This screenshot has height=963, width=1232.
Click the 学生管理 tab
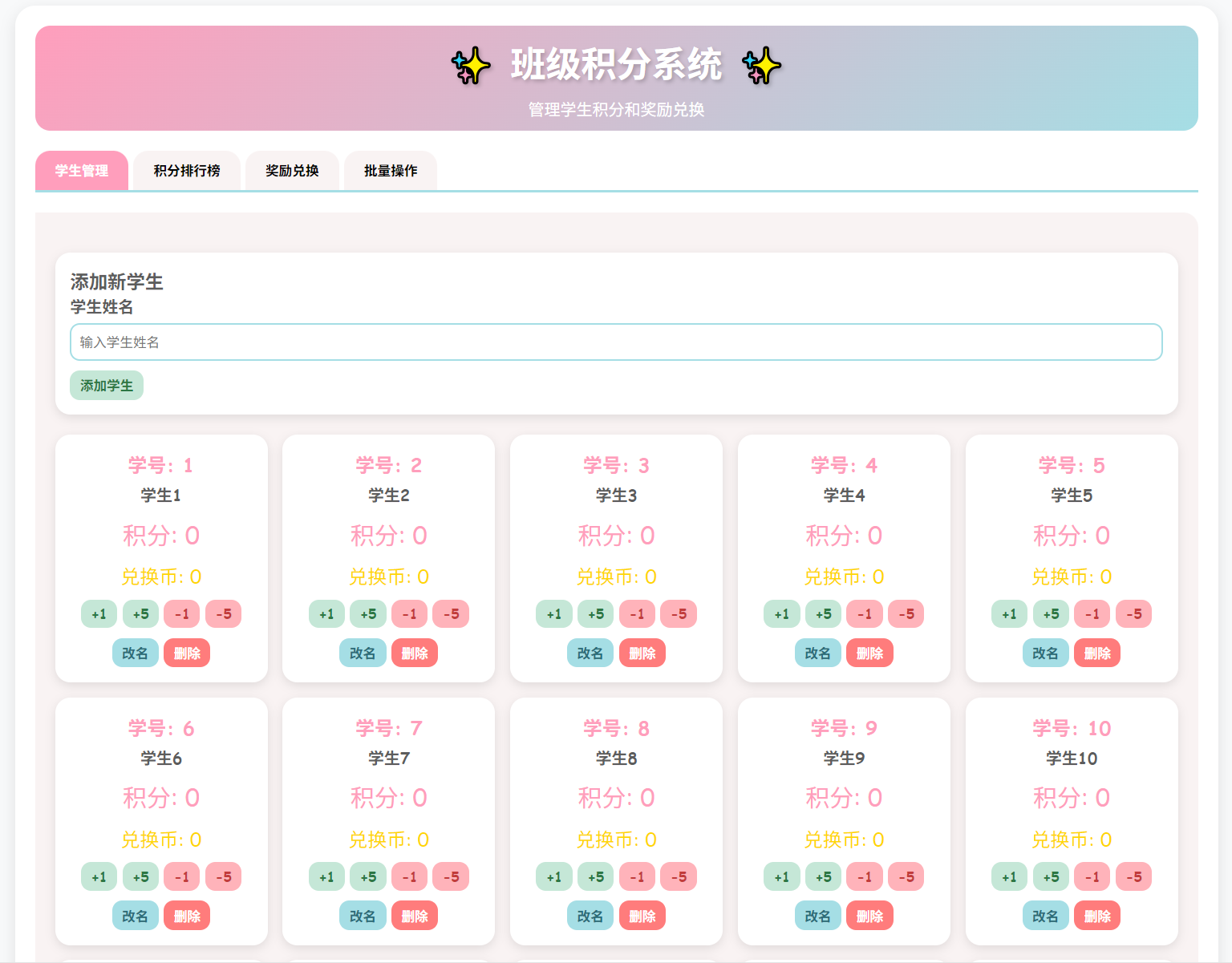point(82,171)
